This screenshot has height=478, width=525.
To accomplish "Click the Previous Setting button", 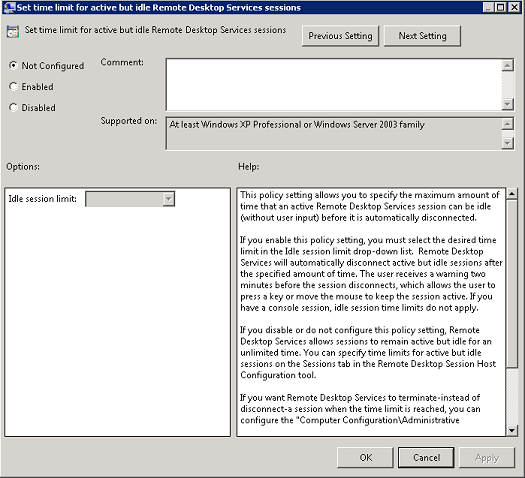I will point(340,36).
